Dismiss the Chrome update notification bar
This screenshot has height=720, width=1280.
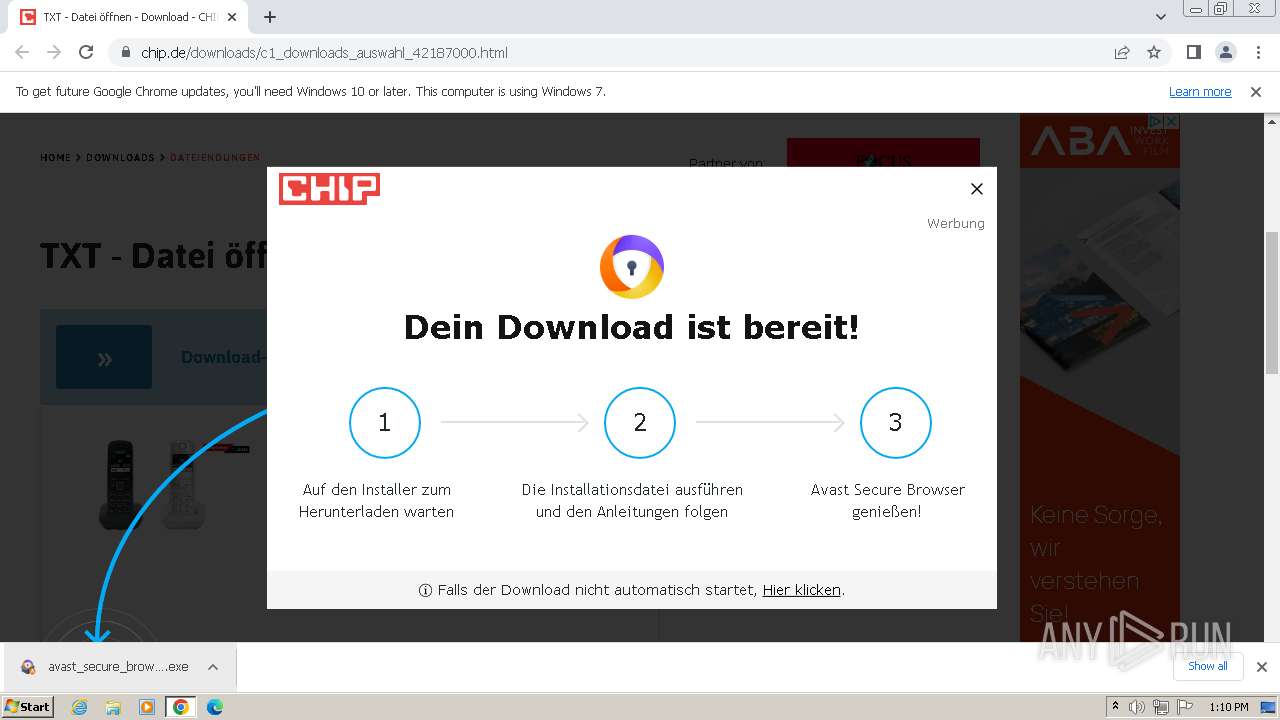[1256, 91]
